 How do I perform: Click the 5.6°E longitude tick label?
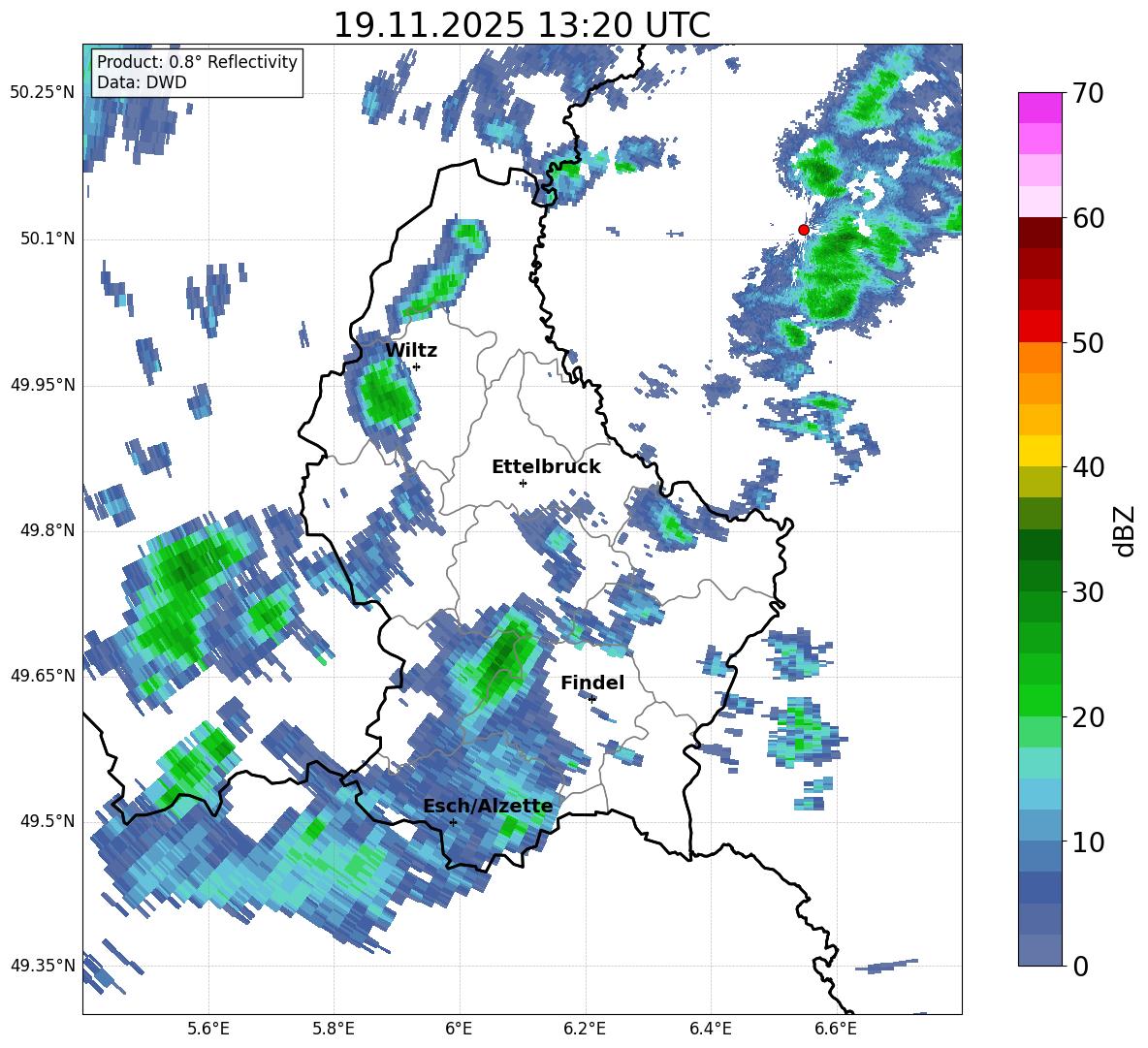207,1029
